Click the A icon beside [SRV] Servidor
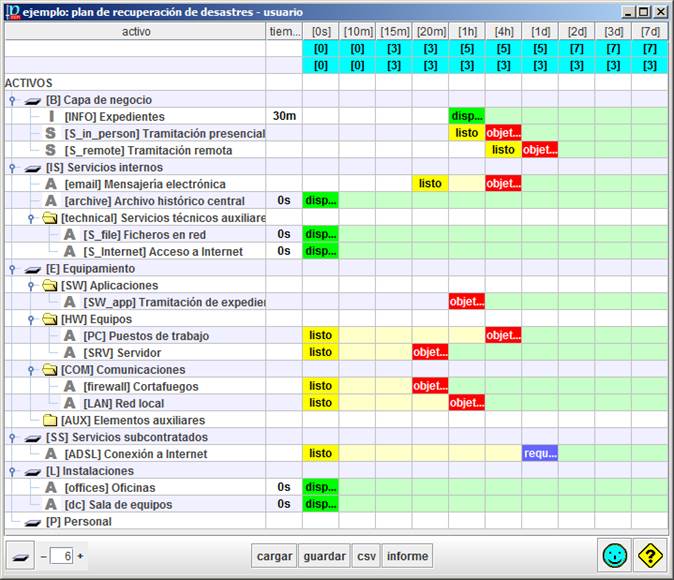 (70, 353)
